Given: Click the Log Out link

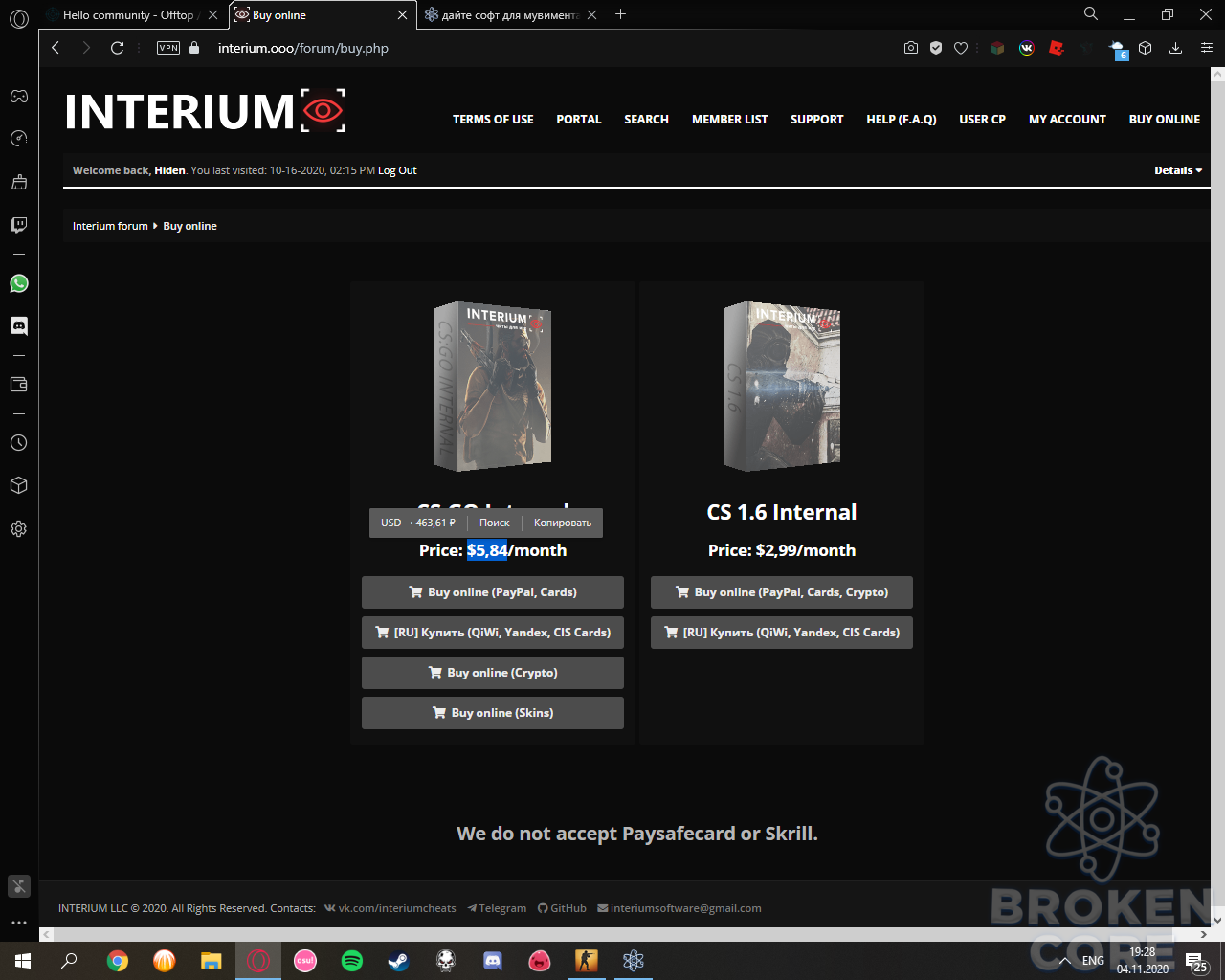Looking at the screenshot, I should pyautogui.click(x=397, y=170).
